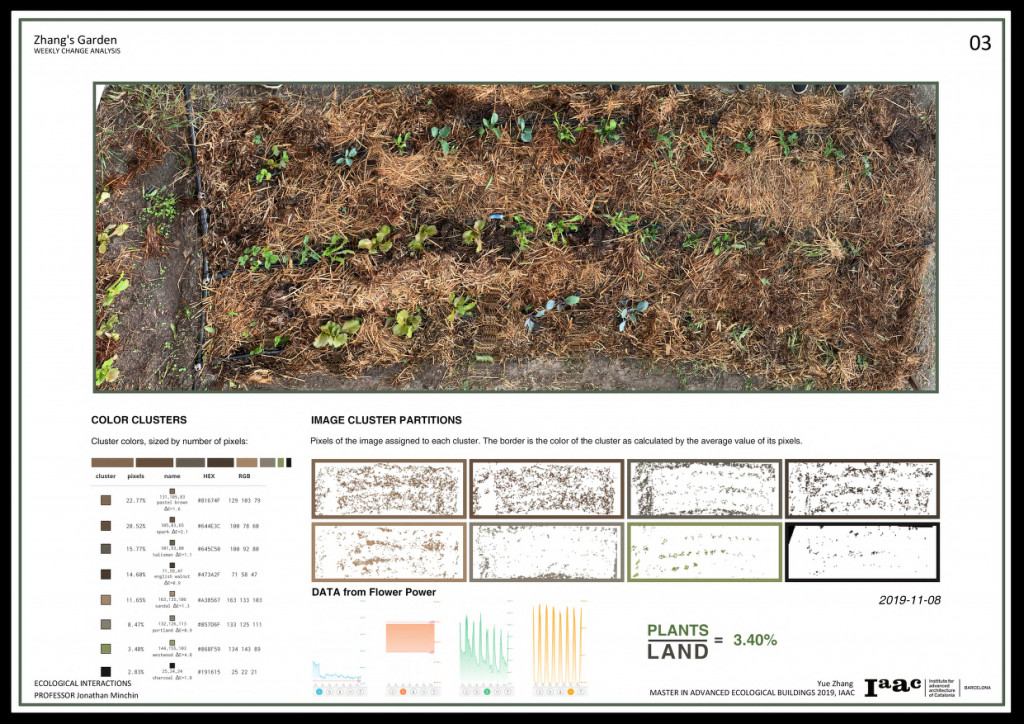Image resolution: width=1024 pixels, height=724 pixels.
Task: Click the HEX column header
Action: click(209, 477)
